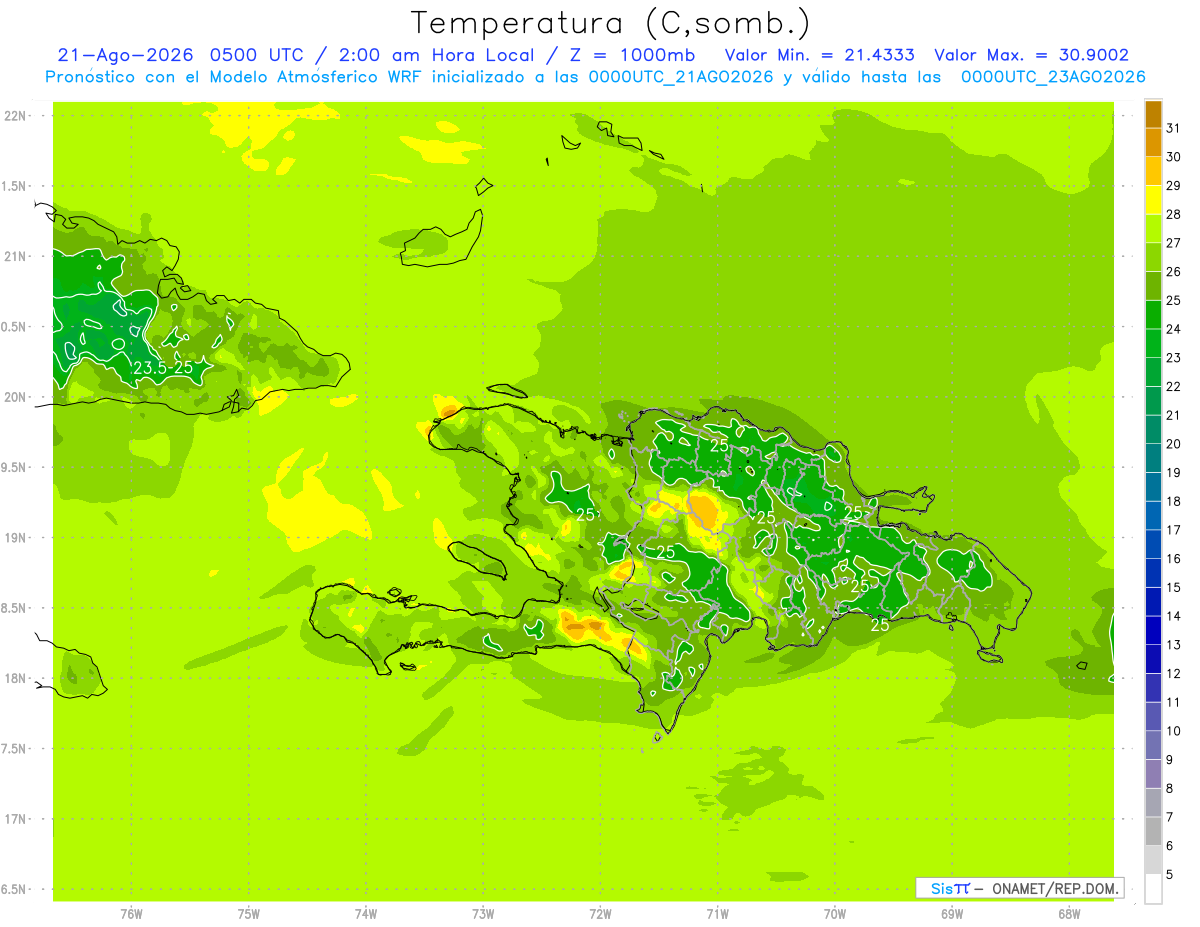1200x927 pixels.
Task: Click the yellow legend swatch between 28 and 29
Action: [x=1153, y=200]
